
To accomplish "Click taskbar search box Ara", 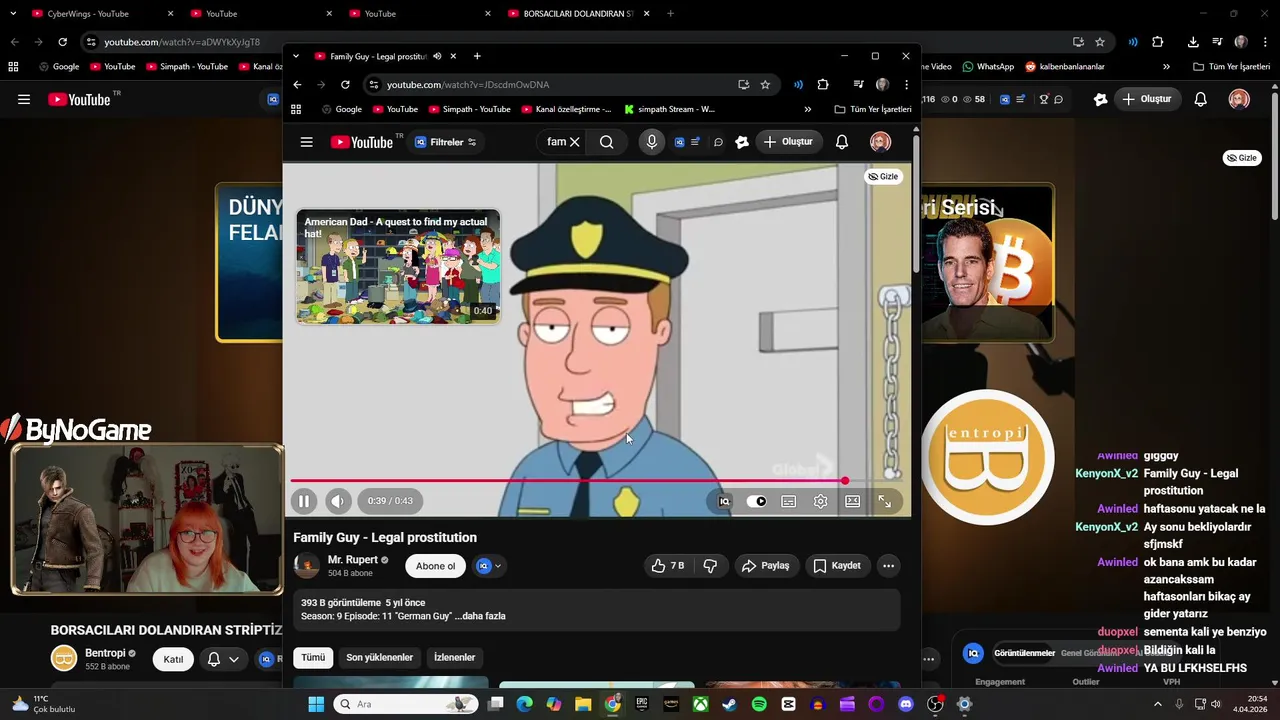I will tap(404, 704).
